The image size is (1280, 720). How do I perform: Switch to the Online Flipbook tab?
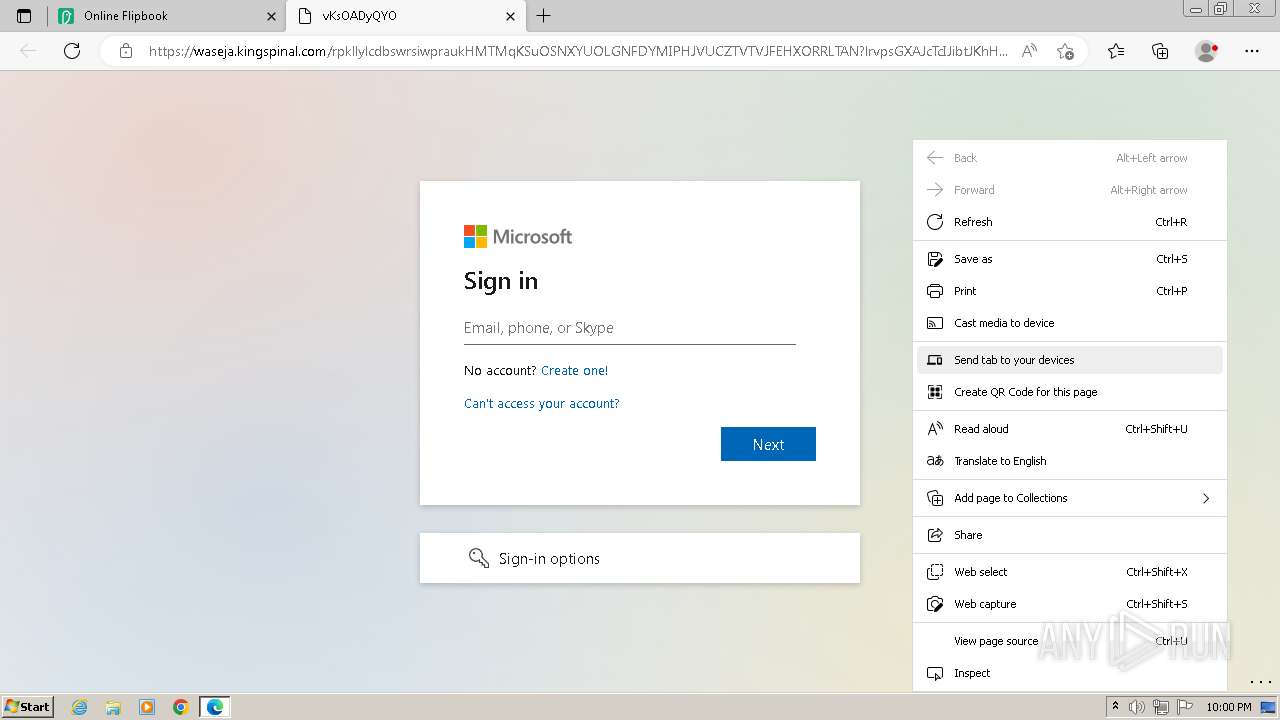[167, 16]
